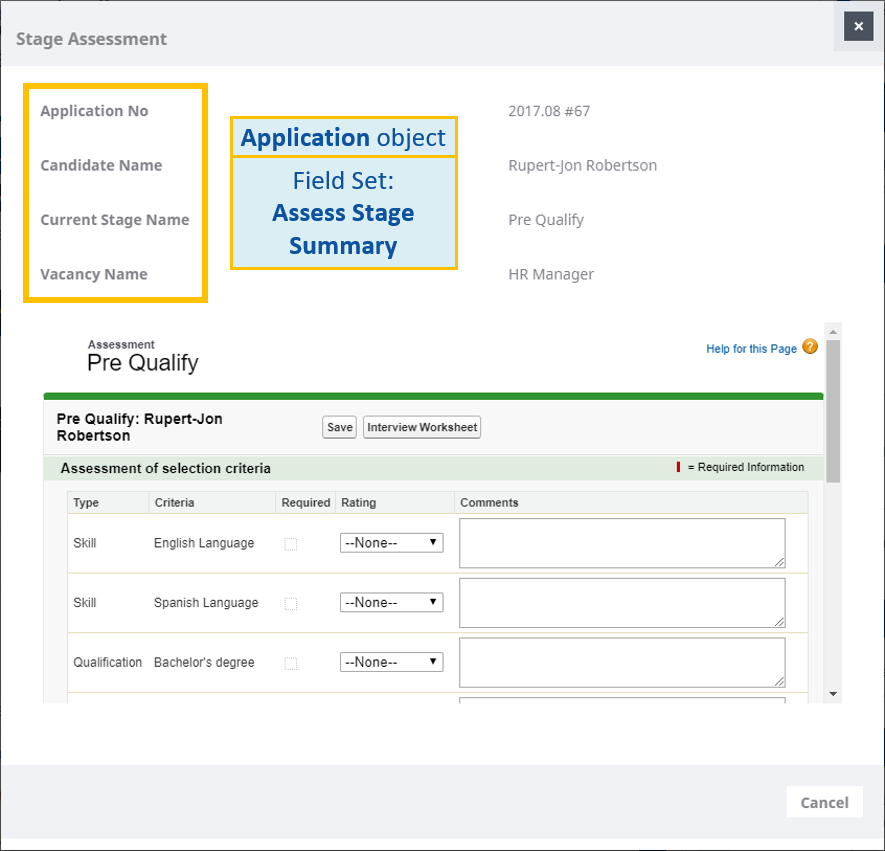Click the vertical scrollbar thumb
885x851 pixels.
833,410
